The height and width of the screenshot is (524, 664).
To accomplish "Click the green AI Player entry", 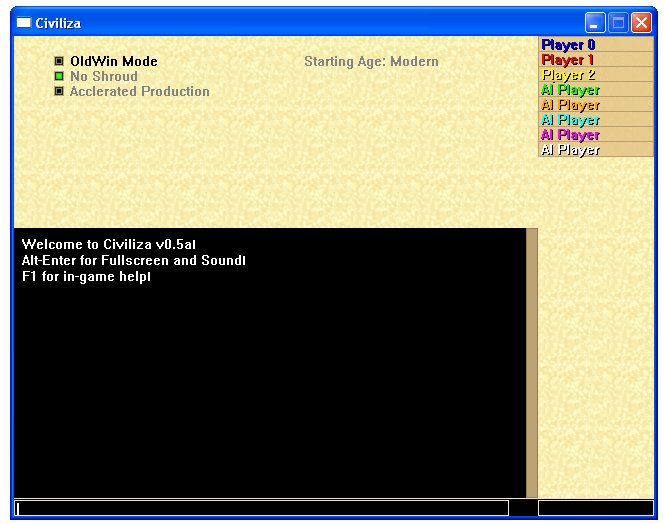I will 595,90.
